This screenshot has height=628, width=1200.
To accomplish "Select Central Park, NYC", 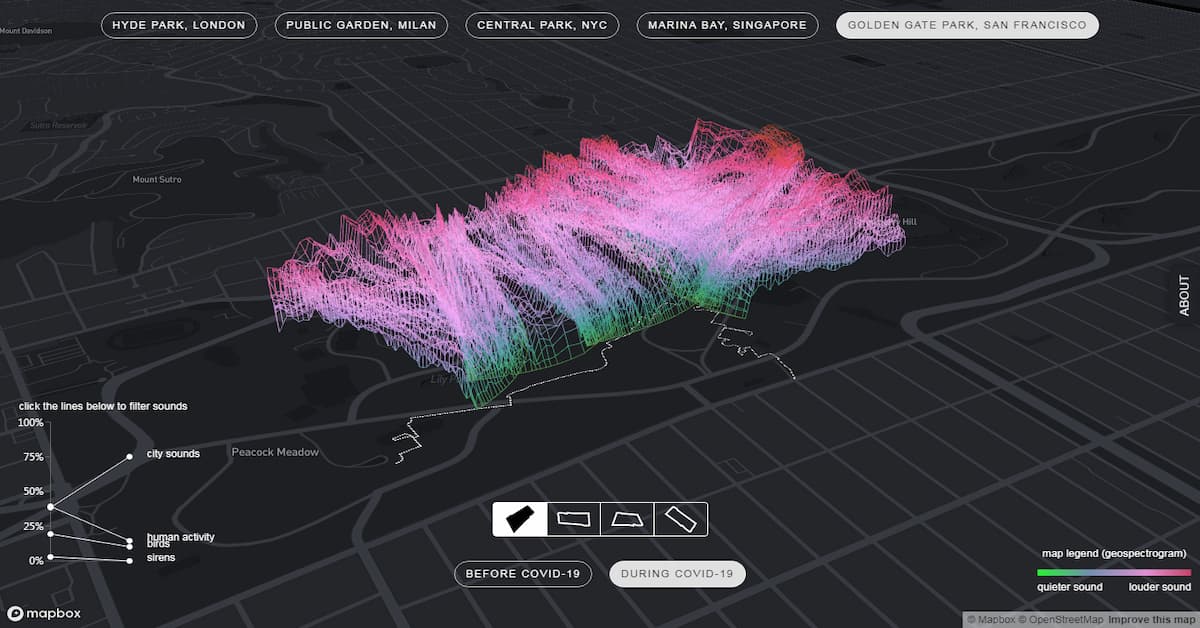I will tap(541, 25).
